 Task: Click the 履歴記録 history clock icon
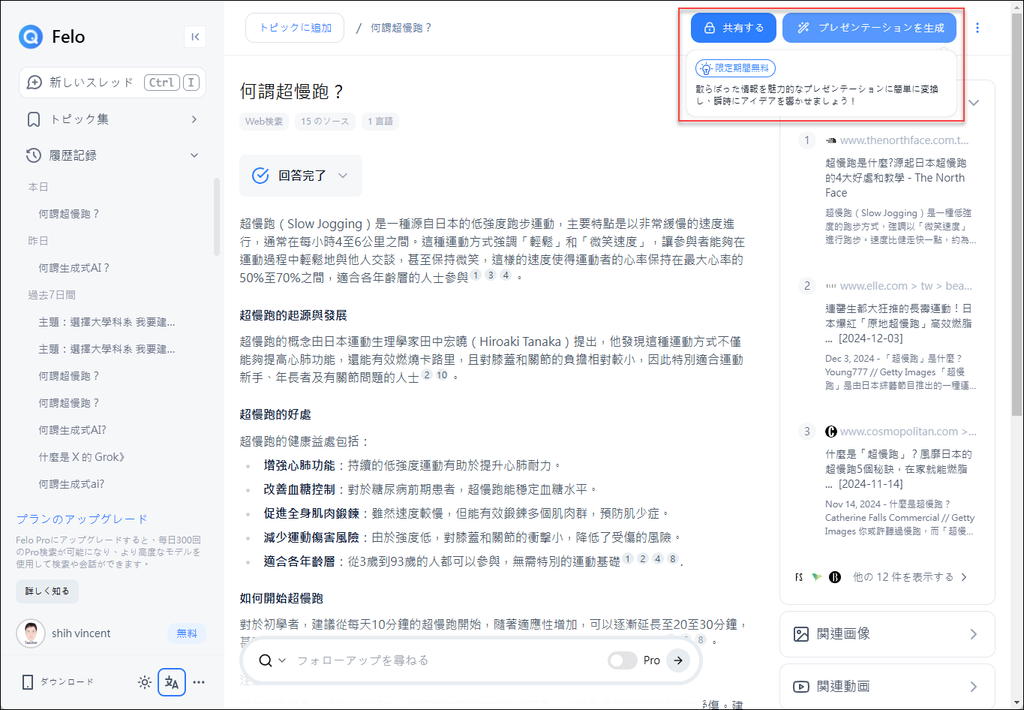click(33, 155)
